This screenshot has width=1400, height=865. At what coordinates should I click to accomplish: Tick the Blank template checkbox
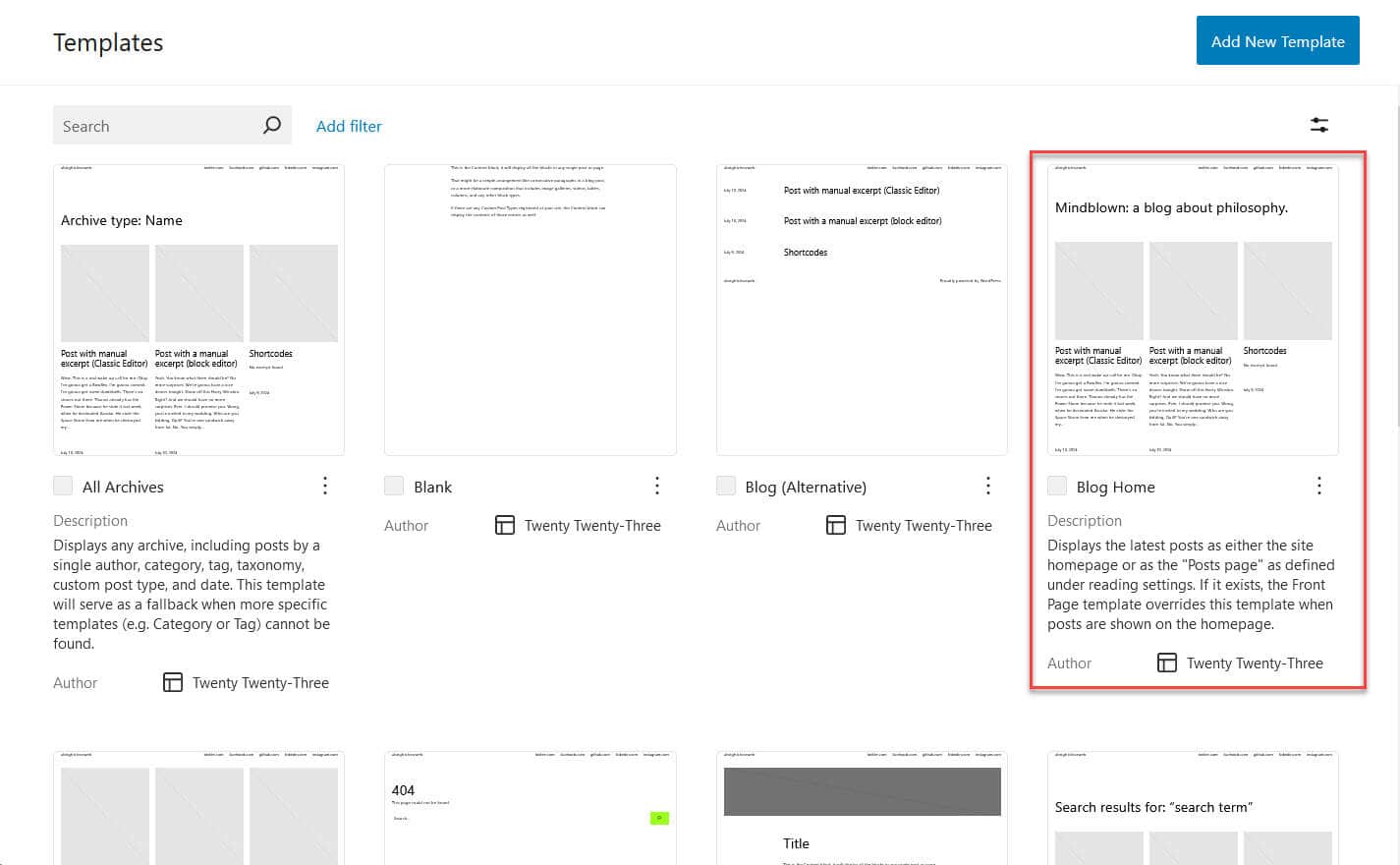(394, 486)
